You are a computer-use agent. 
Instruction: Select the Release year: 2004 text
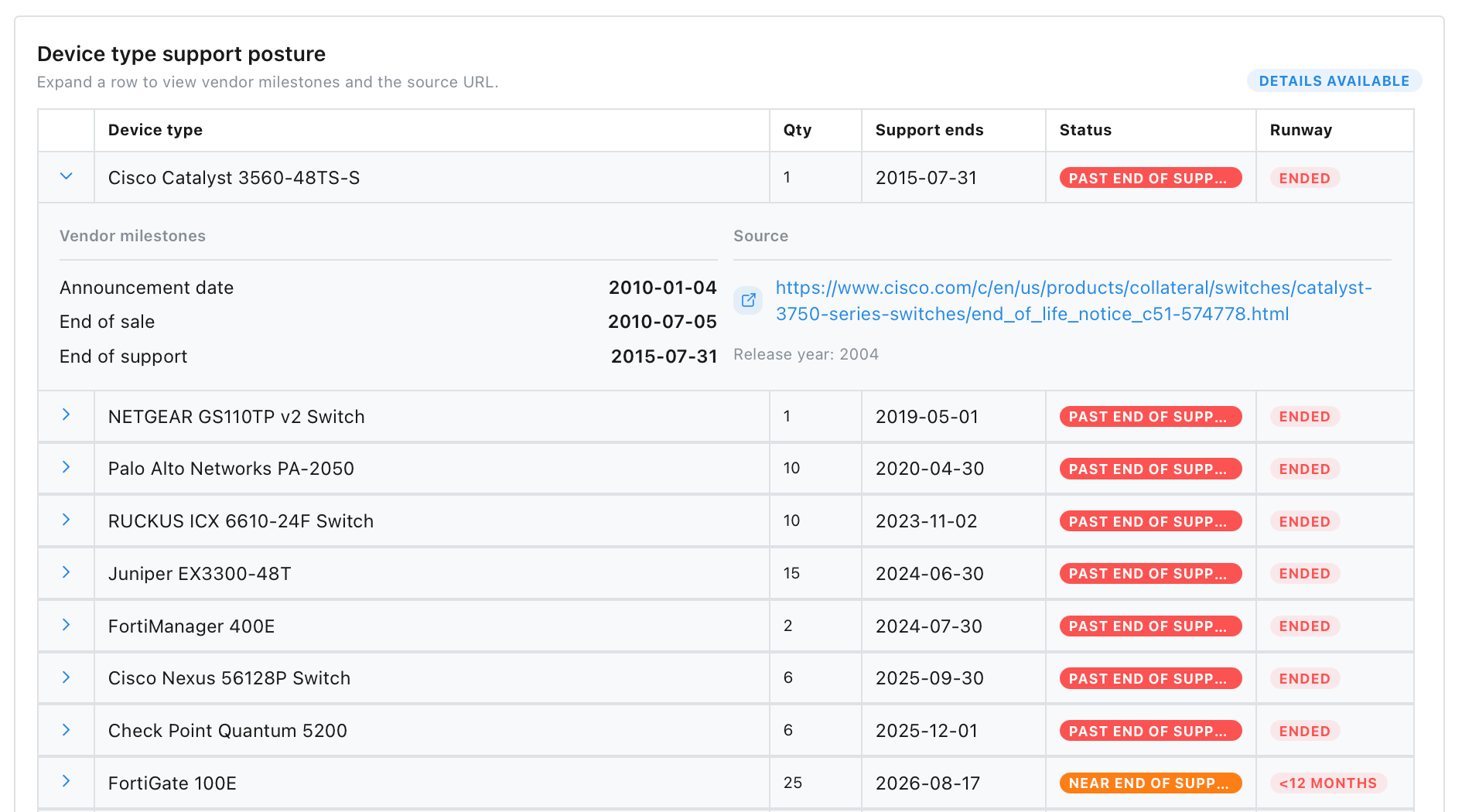[805, 353]
